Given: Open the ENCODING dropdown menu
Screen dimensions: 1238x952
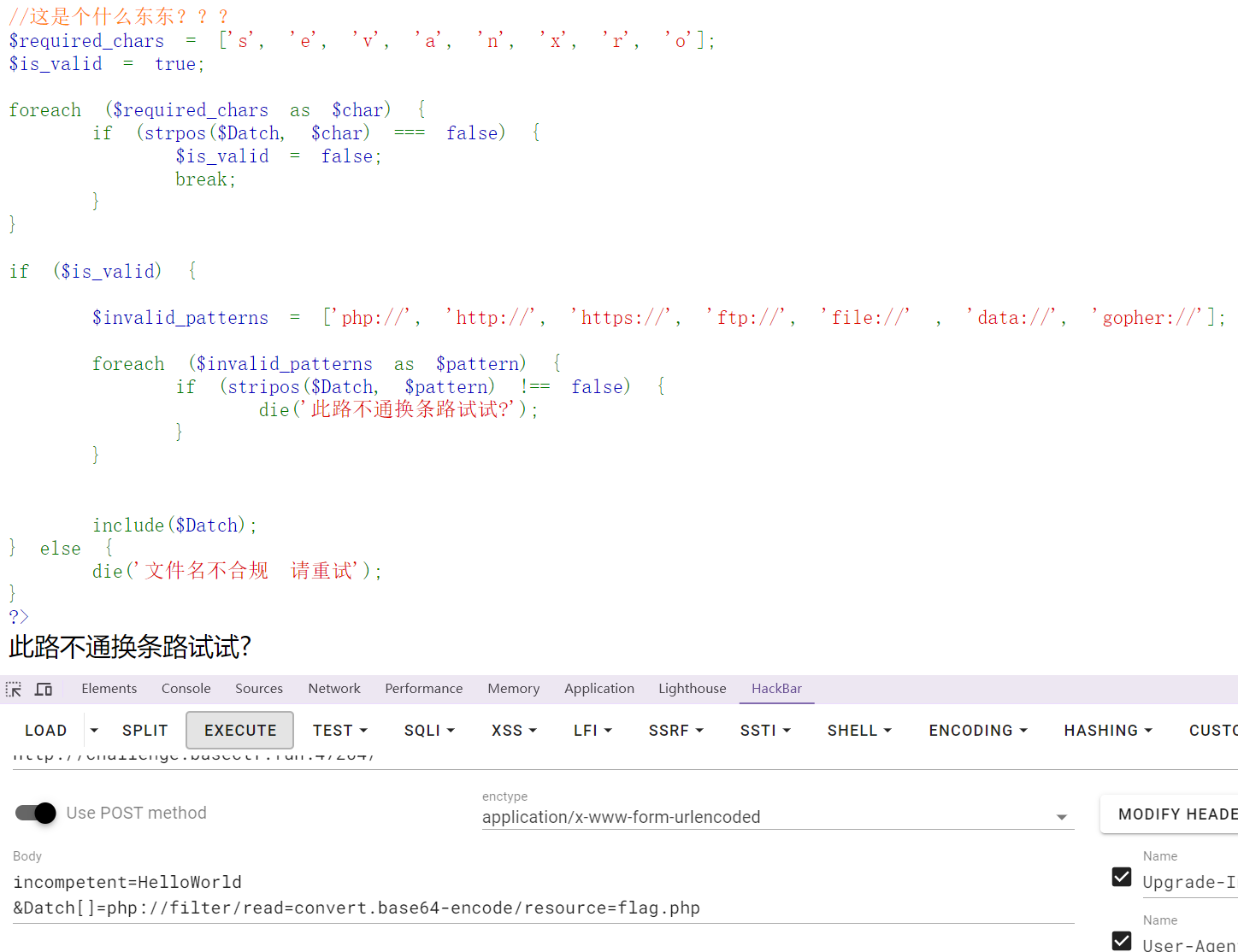Looking at the screenshot, I should click(978, 731).
